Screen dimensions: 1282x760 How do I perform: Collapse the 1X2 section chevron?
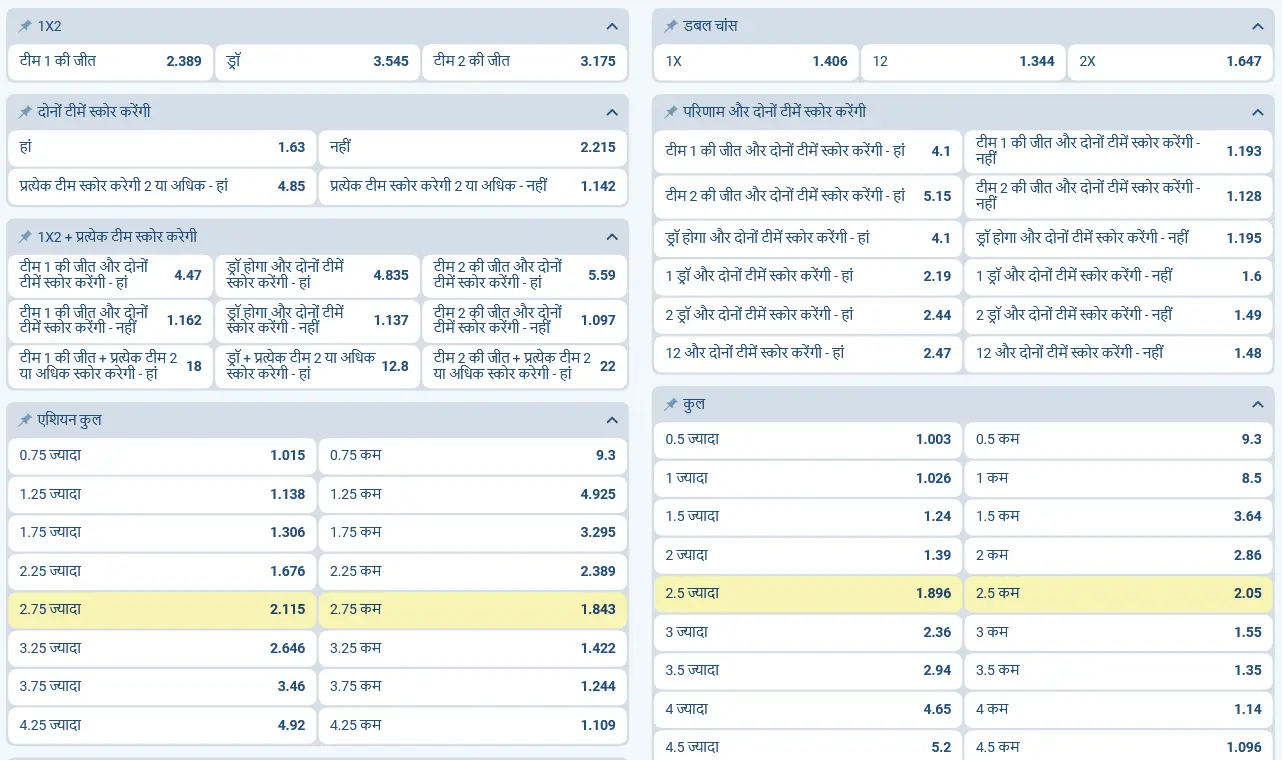click(x=612, y=27)
